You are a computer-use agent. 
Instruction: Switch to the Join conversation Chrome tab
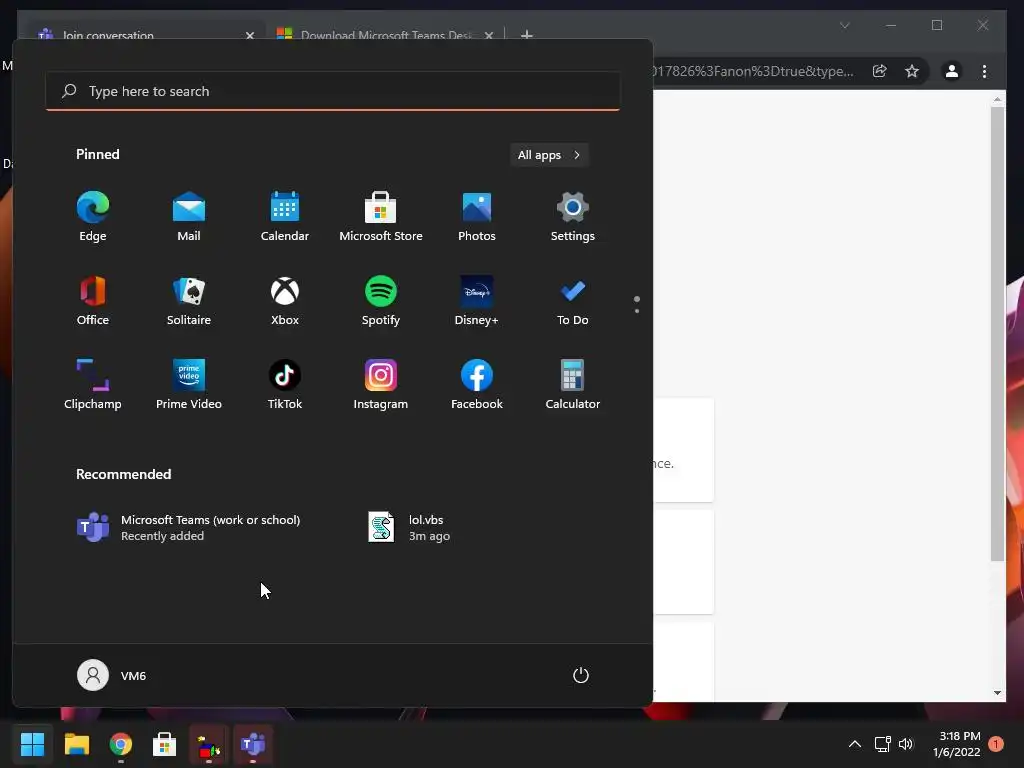click(x=137, y=35)
